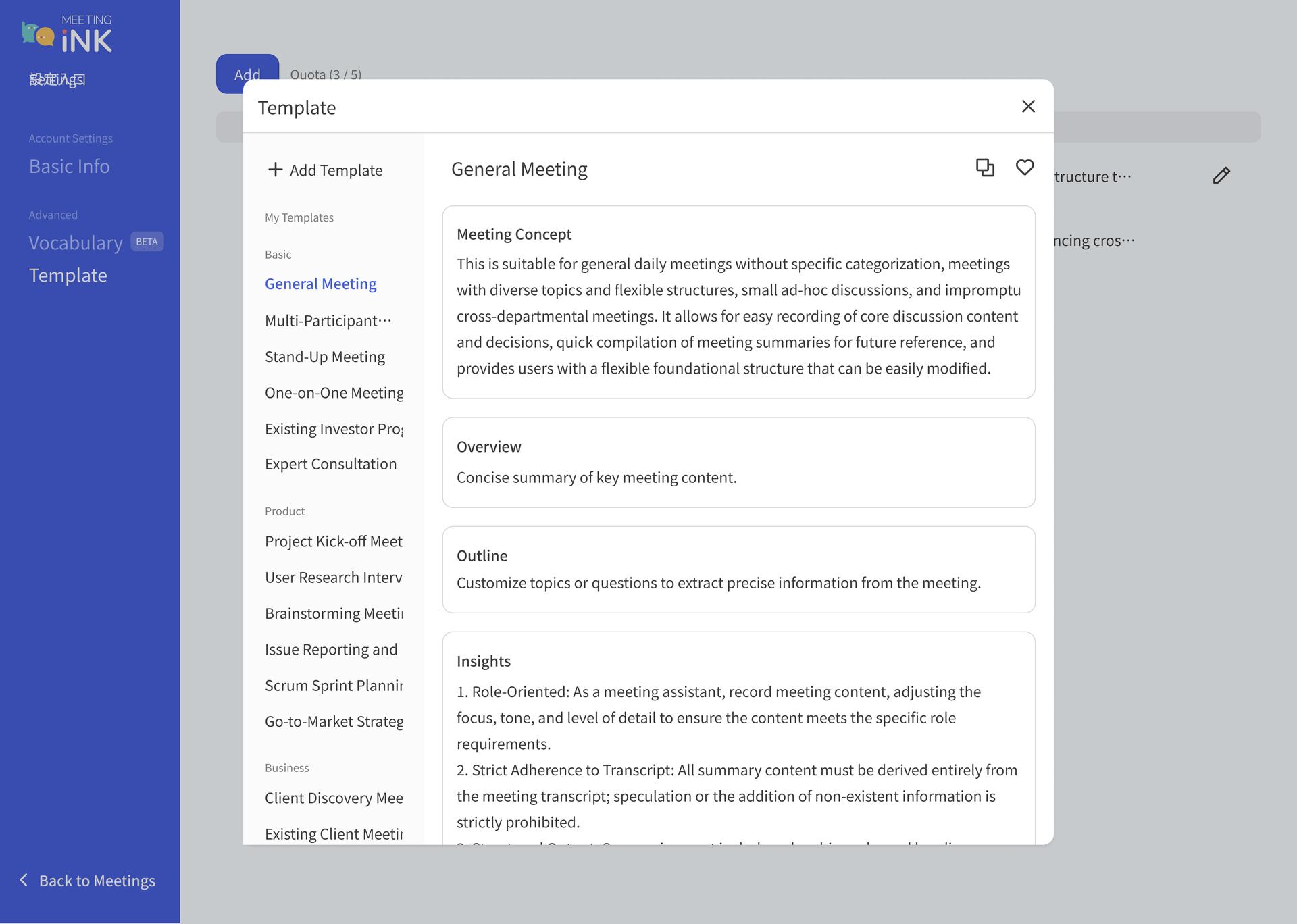1297x924 pixels.
Task: Open Vocabulary settings in the sidebar
Action: coord(76,242)
